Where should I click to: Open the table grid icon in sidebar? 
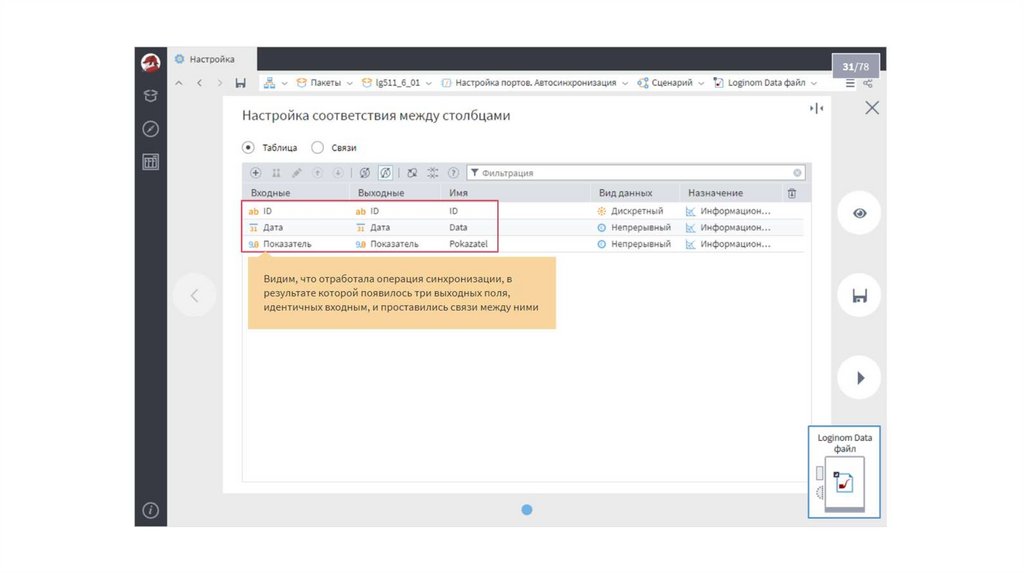151,162
